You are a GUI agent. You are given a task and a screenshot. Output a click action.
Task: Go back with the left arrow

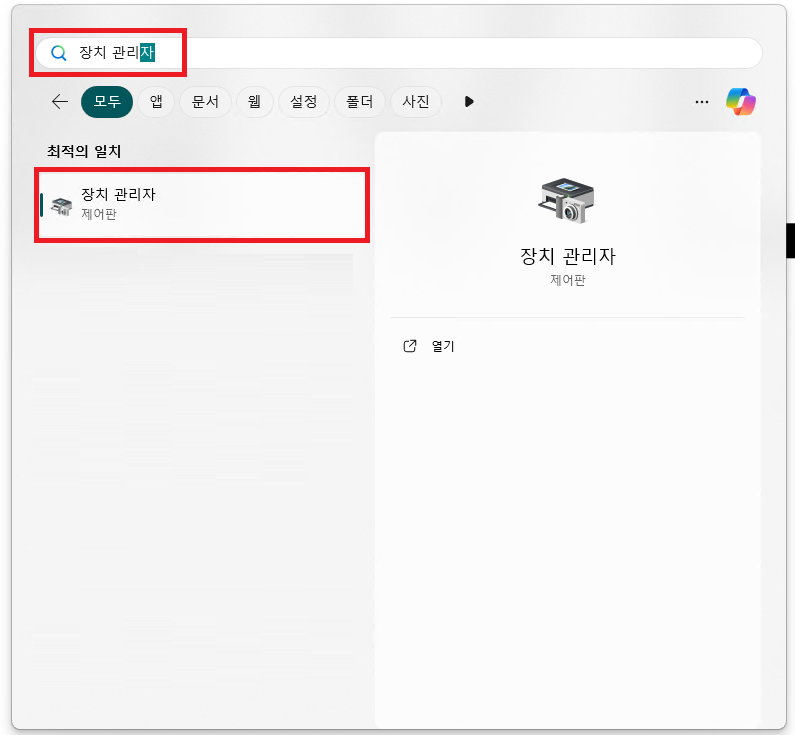coord(60,101)
